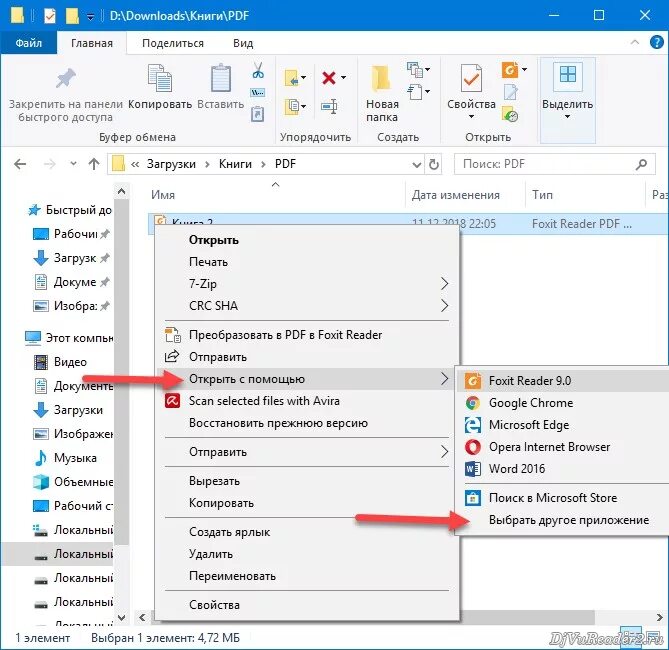Open the Open dropdown next to Foxit icon
669x650 pixels.
point(524,69)
